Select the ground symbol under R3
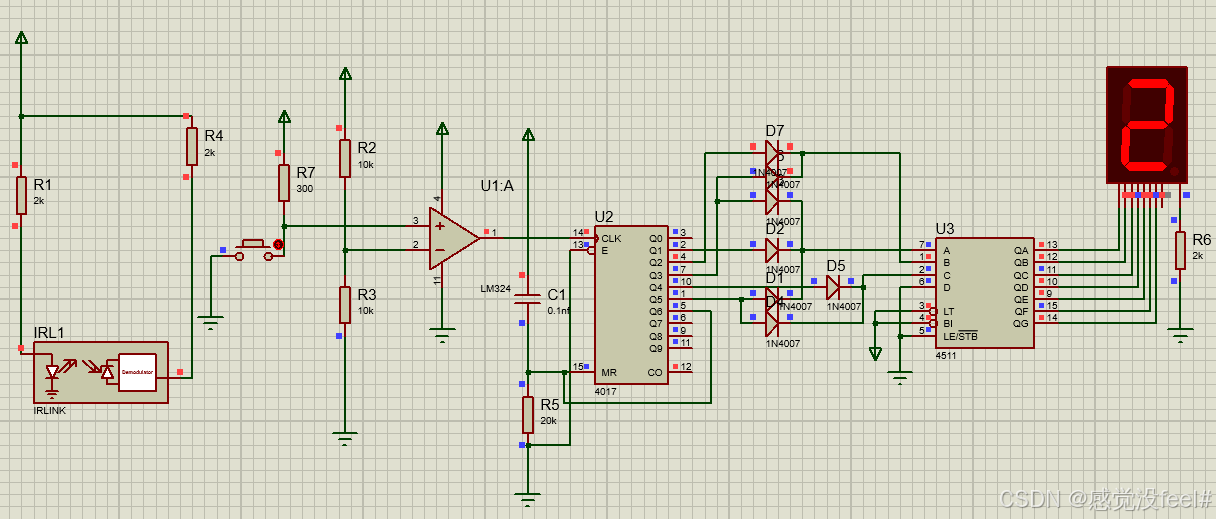This screenshot has width=1216, height=519. 345,436
